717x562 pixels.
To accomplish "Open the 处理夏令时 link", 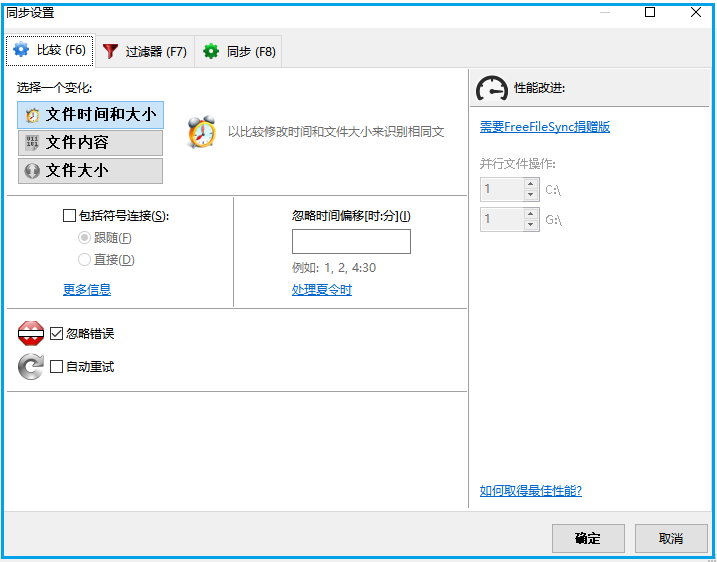I will point(322,290).
